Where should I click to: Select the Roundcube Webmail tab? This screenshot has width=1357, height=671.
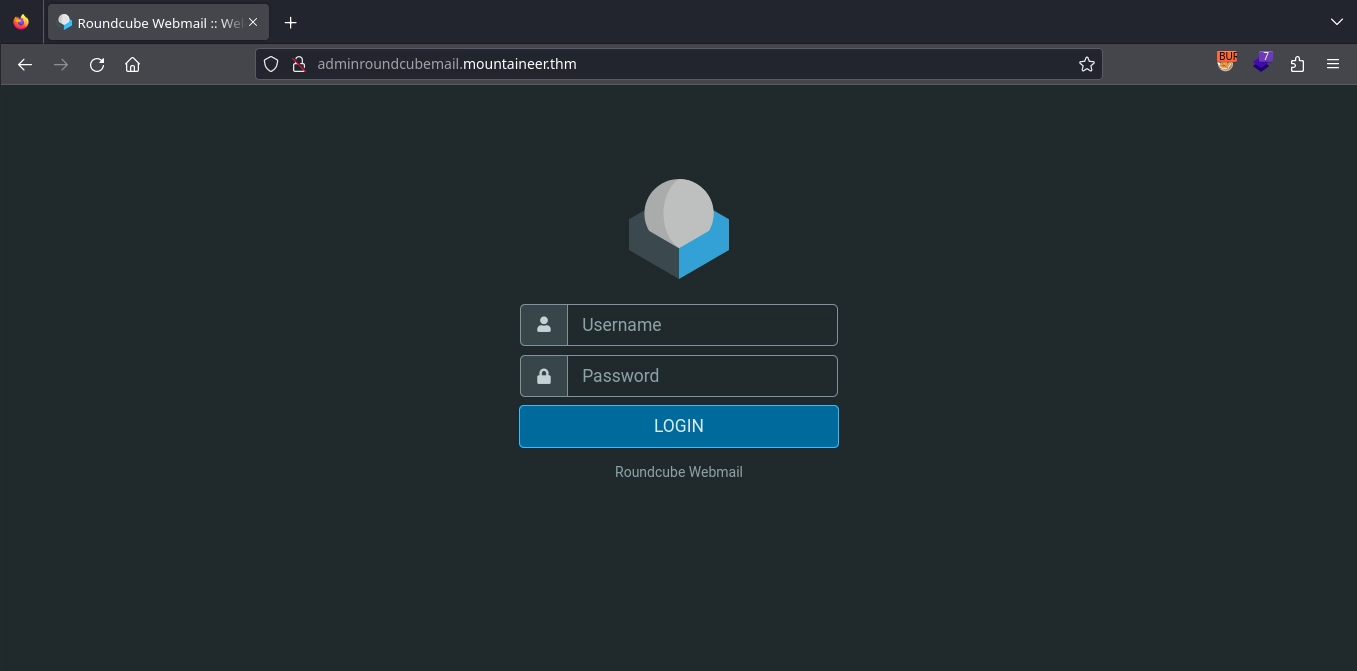[x=150, y=22]
